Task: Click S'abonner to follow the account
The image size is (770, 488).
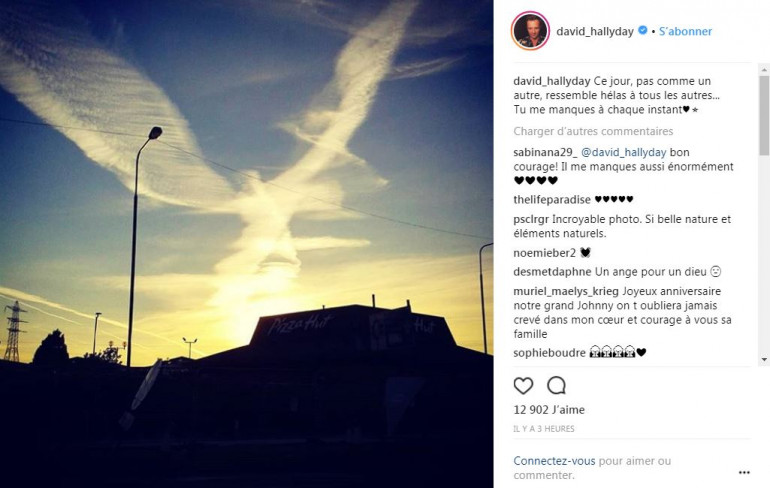Action: click(685, 31)
